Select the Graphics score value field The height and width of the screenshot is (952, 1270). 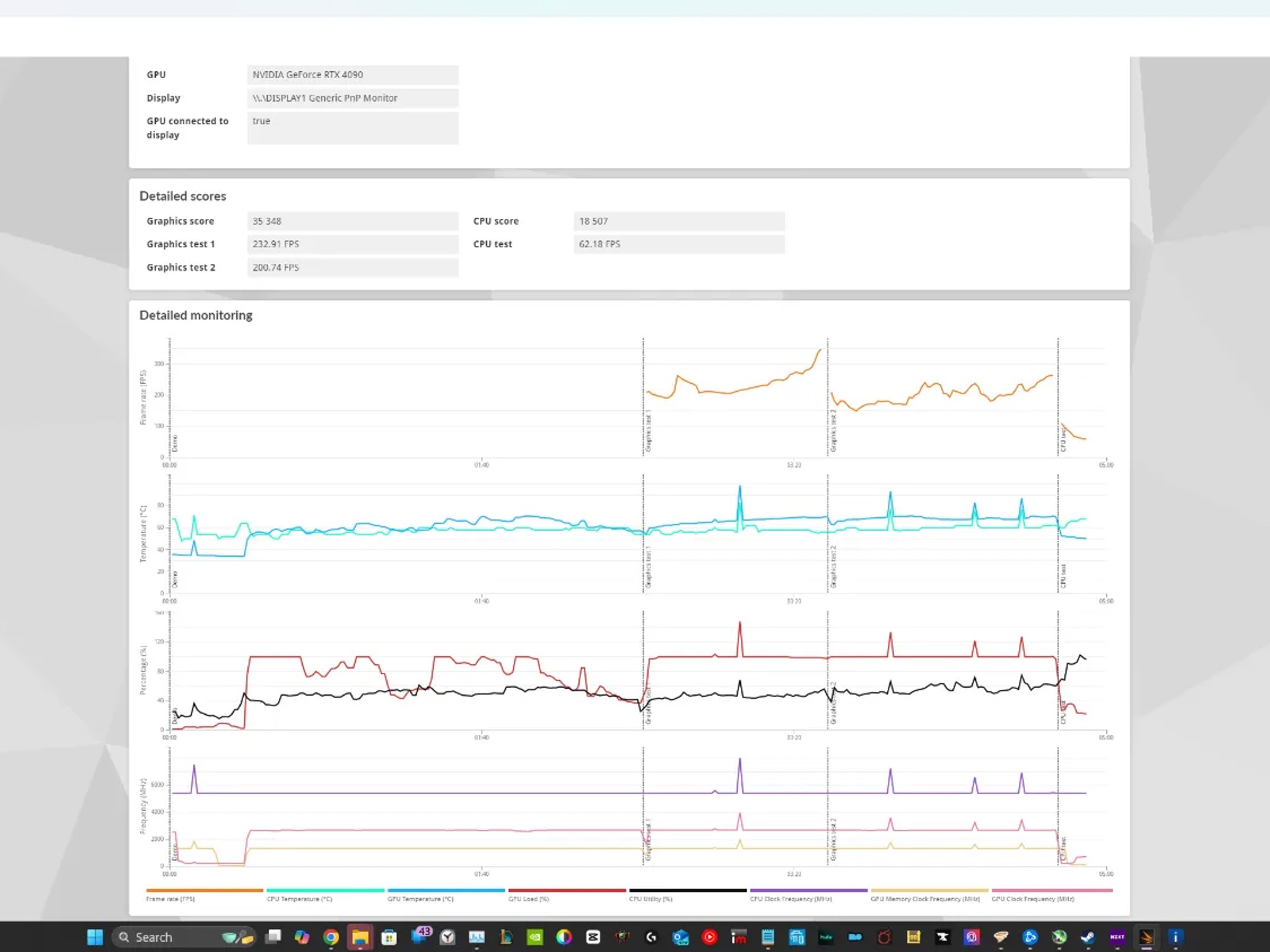click(x=353, y=221)
